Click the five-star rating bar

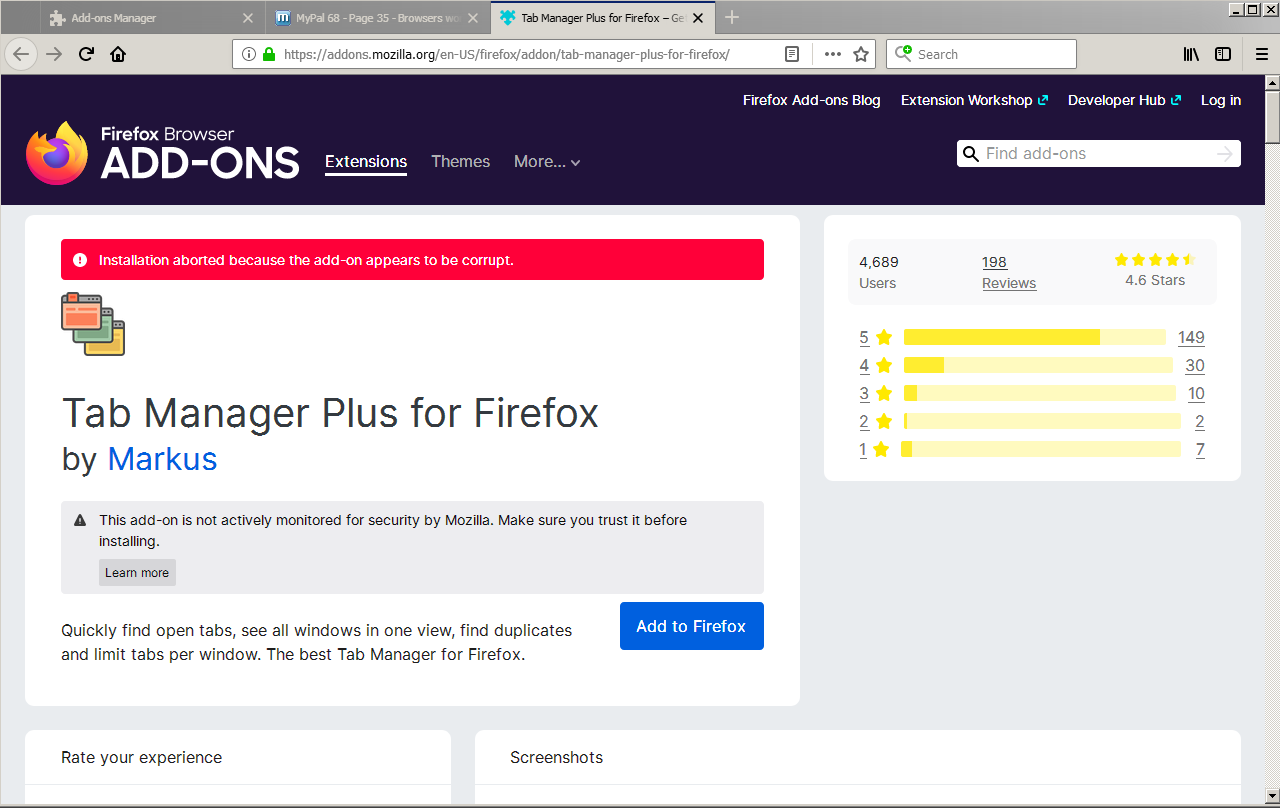pyautogui.click(x=1034, y=337)
